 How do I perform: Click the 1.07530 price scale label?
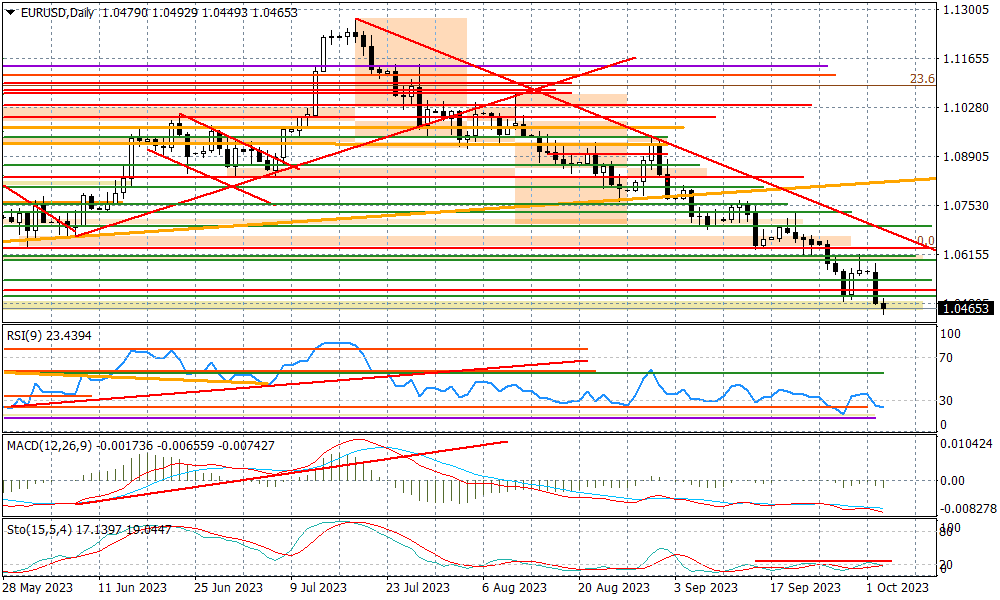(965, 206)
